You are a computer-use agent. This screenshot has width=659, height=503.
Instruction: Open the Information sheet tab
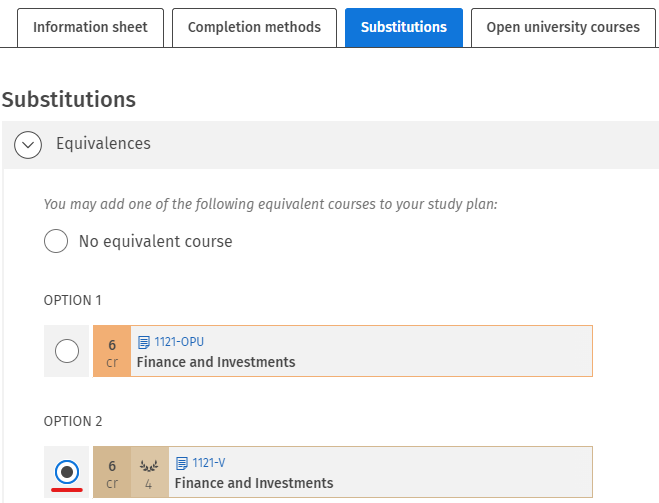(90, 27)
